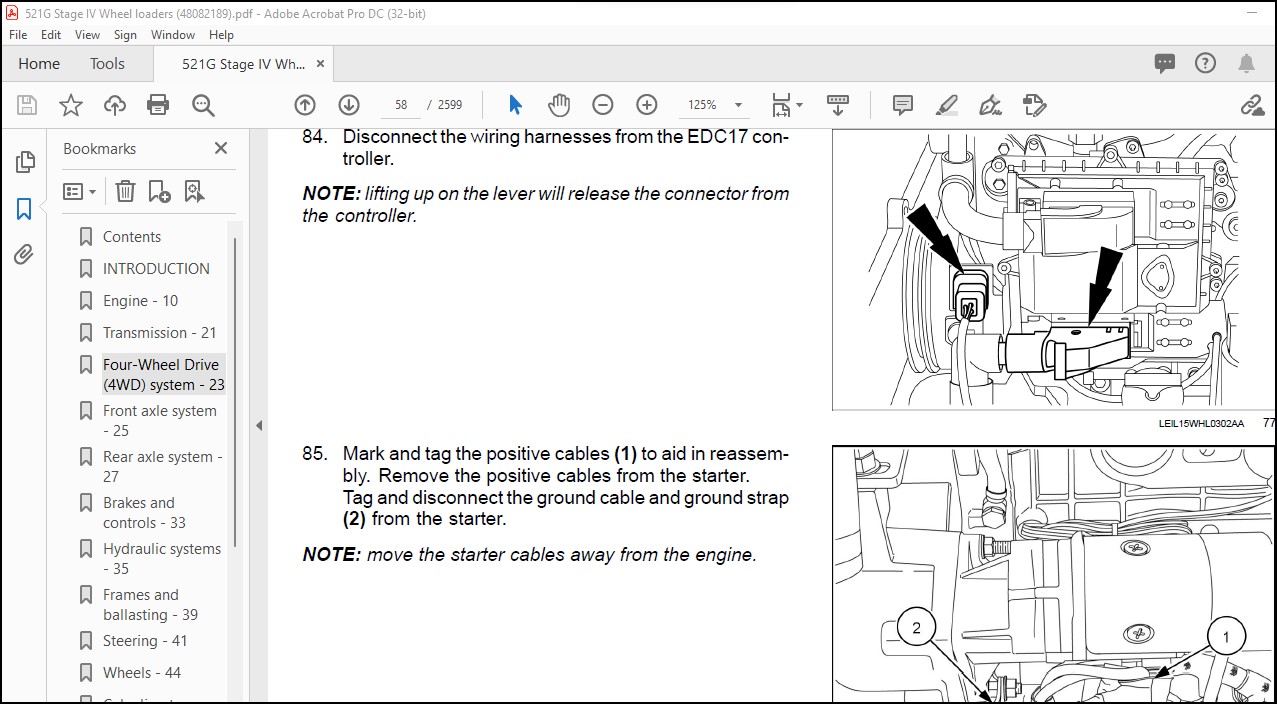
Task: Delete the selected bookmark with trash icon
Action: (x=125, y=191)
